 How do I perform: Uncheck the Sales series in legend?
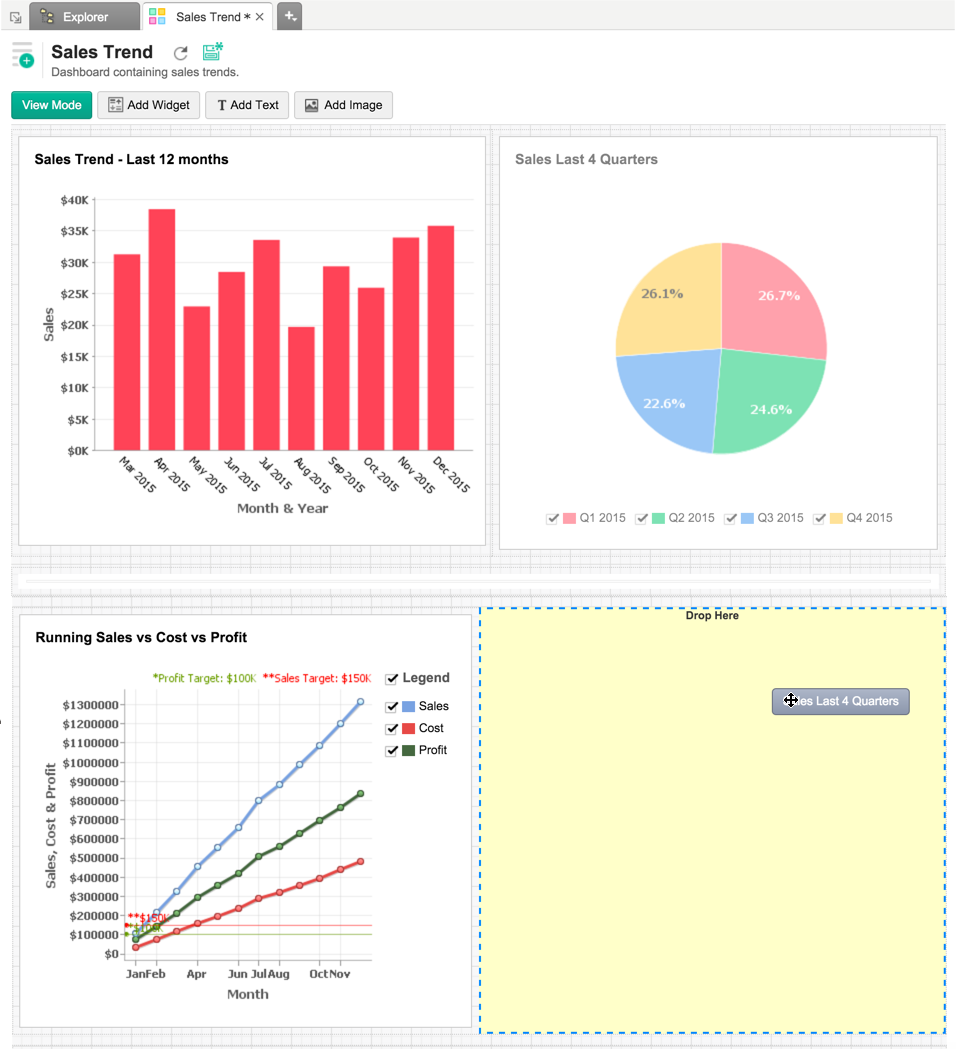pyautogui.click(x=391, y=705)
